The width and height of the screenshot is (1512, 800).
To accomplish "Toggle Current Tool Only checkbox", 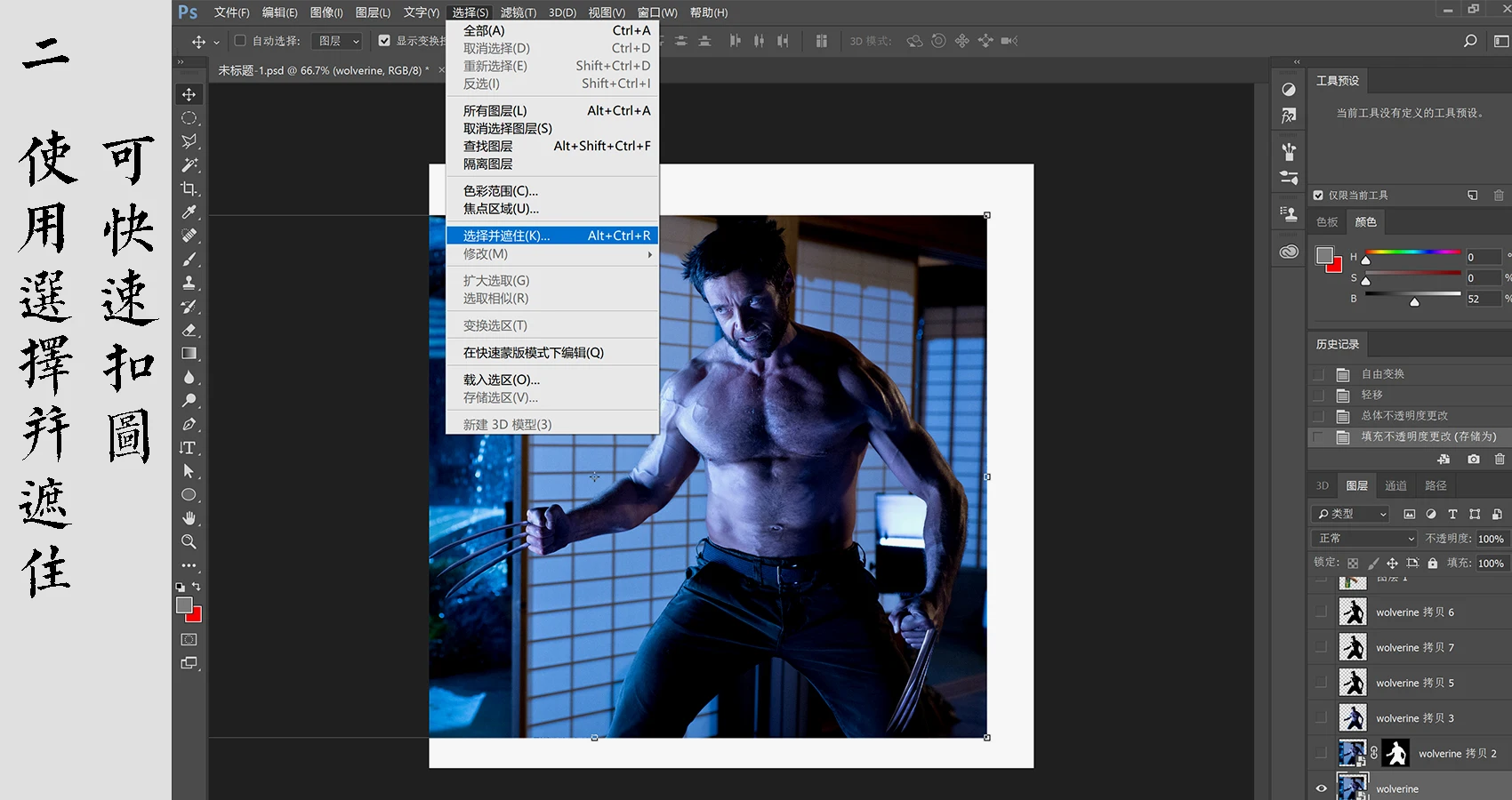I will [x=1318, y=196].
